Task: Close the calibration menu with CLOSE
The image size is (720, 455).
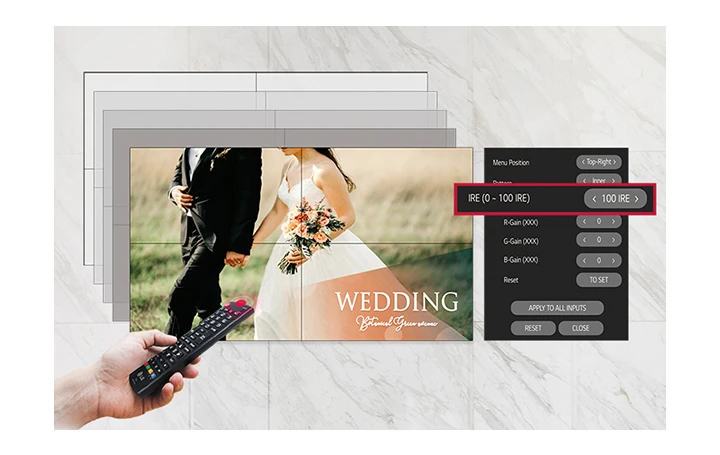Action: [x=580, y=328]
